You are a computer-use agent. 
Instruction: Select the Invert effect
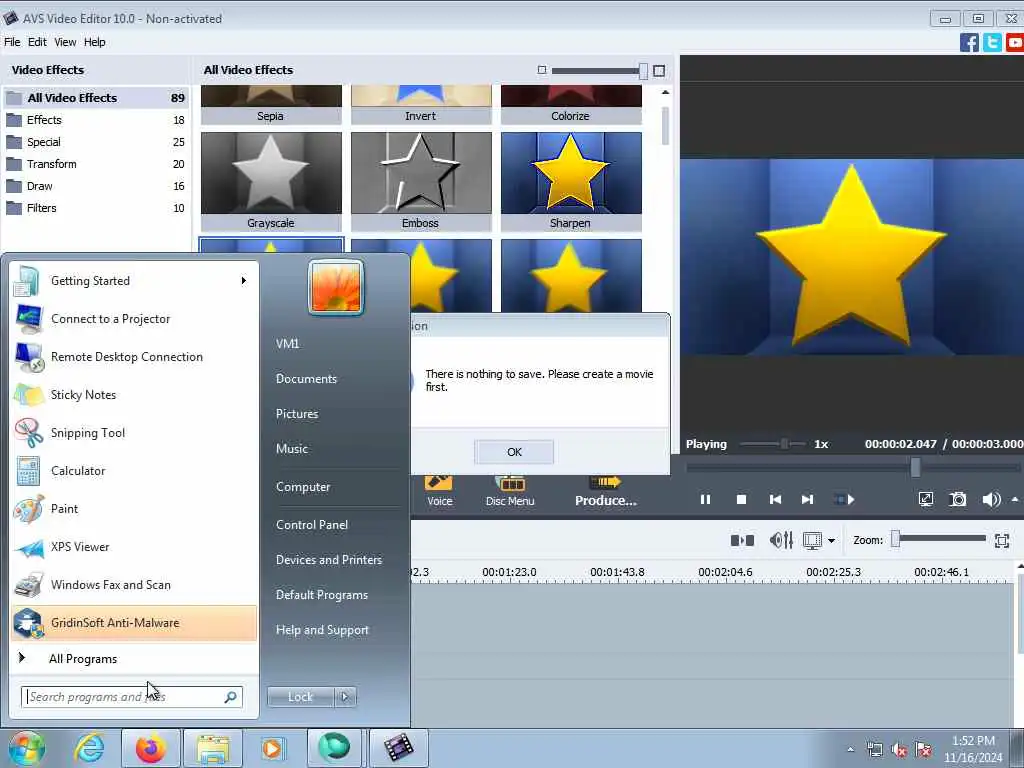[x=421, y=104]
